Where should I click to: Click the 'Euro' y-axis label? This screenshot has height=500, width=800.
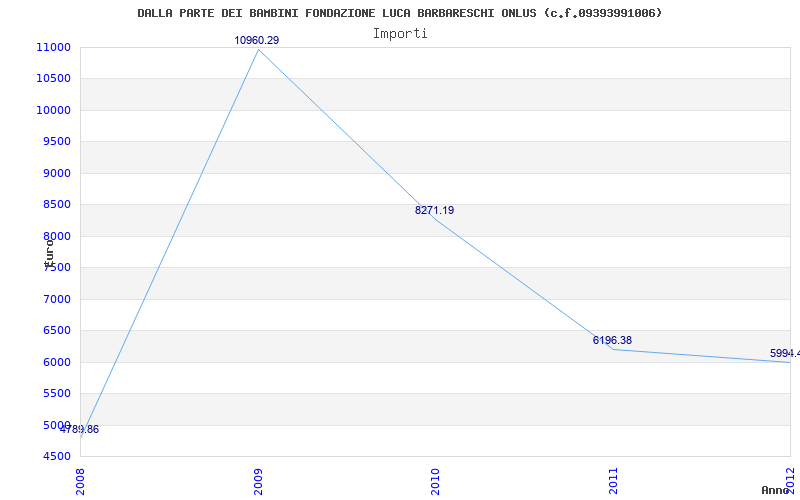49,253
